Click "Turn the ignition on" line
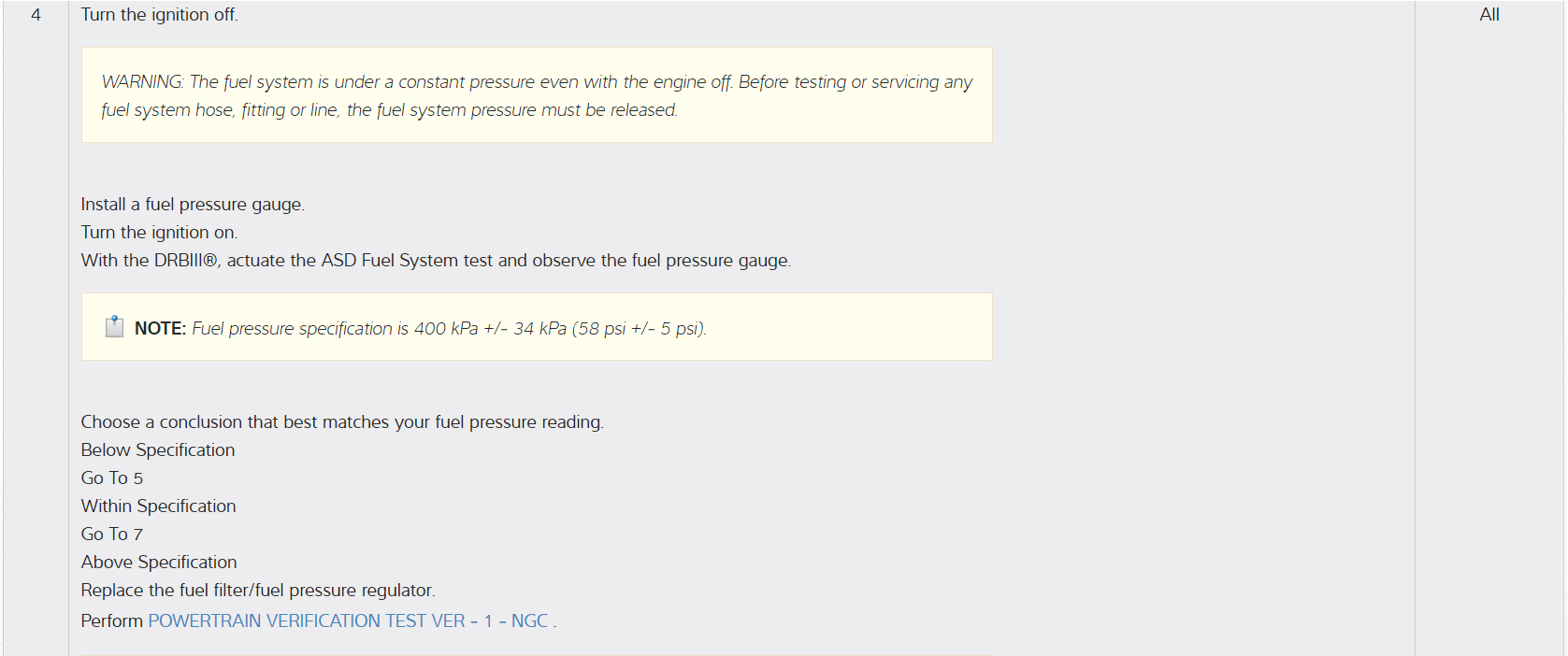 point(159,233)
